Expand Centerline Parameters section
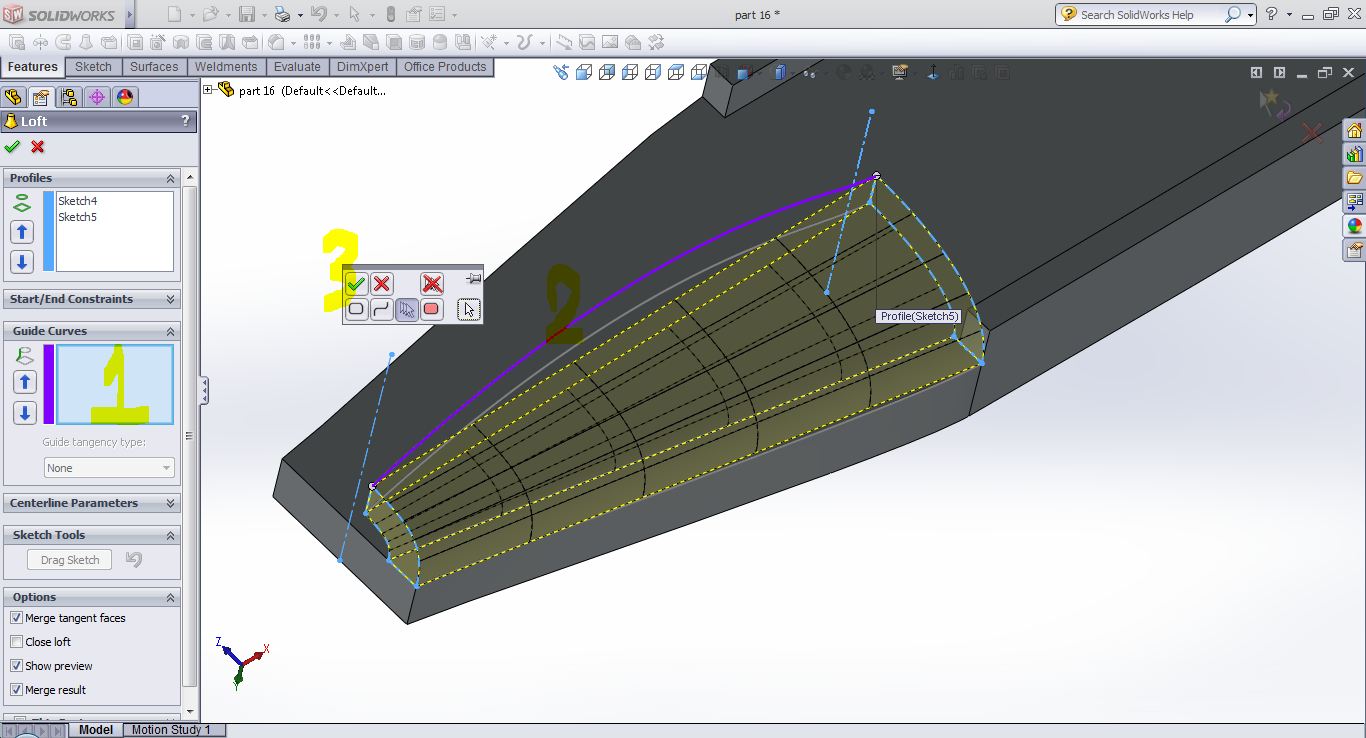 pos(170,503)
